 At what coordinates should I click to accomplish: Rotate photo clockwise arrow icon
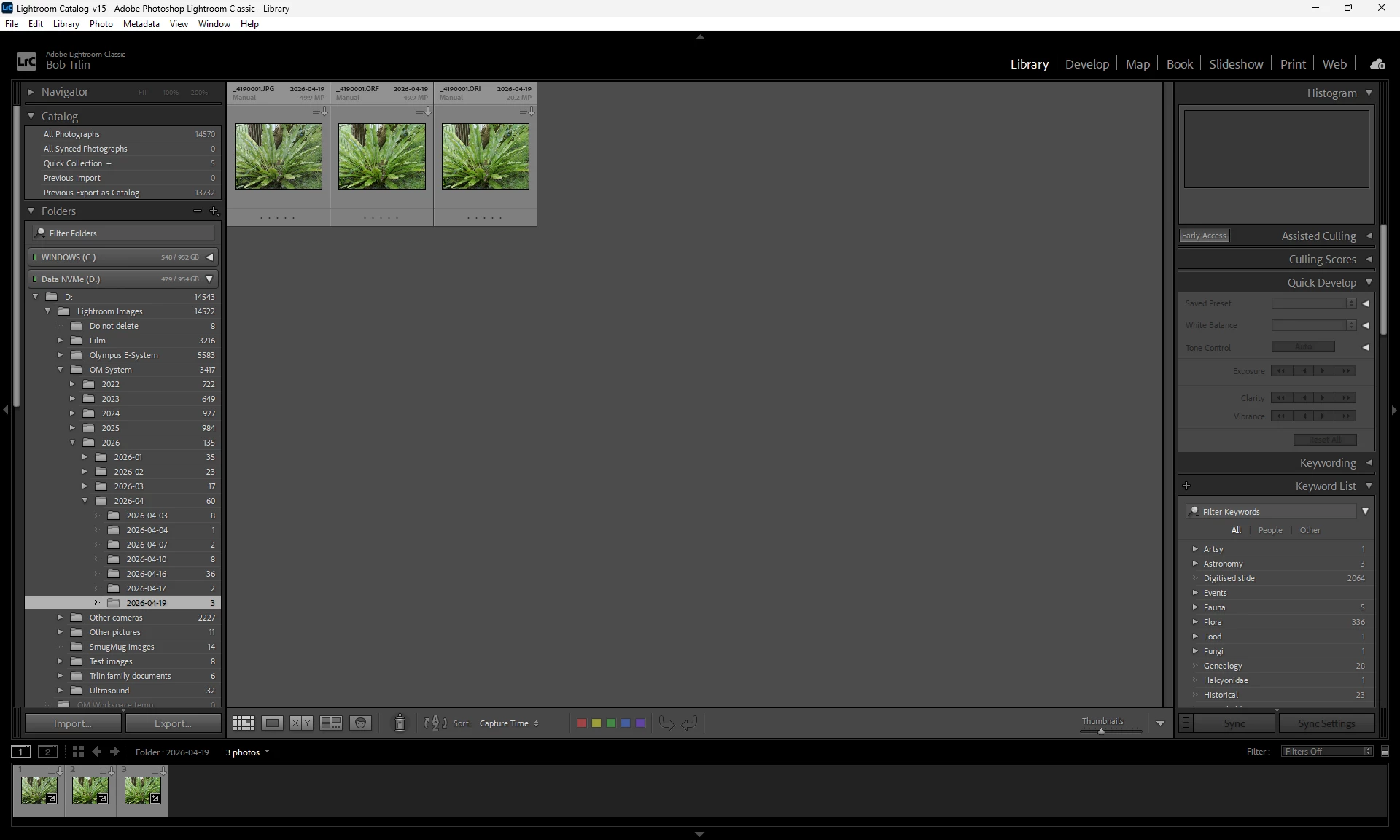(690, 723)
